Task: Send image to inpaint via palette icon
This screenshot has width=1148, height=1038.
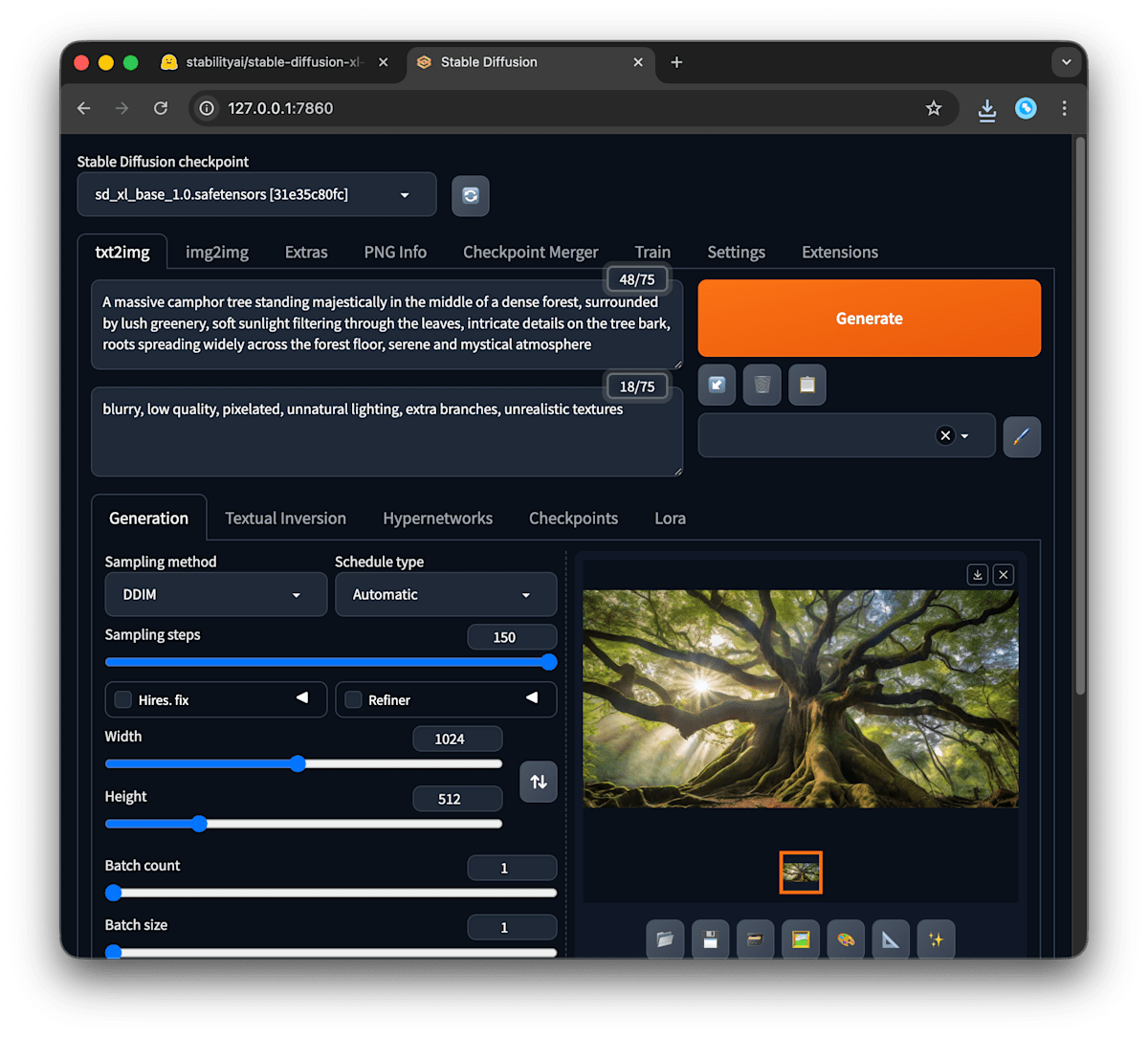Action: click(846, 939)
